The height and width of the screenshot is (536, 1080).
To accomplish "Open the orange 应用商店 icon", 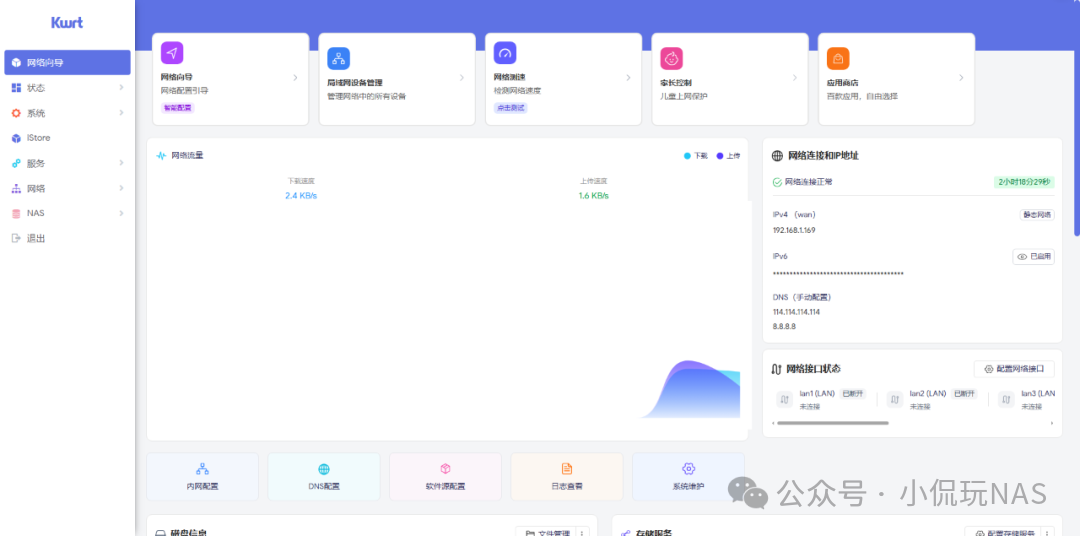I will (838, 59).
